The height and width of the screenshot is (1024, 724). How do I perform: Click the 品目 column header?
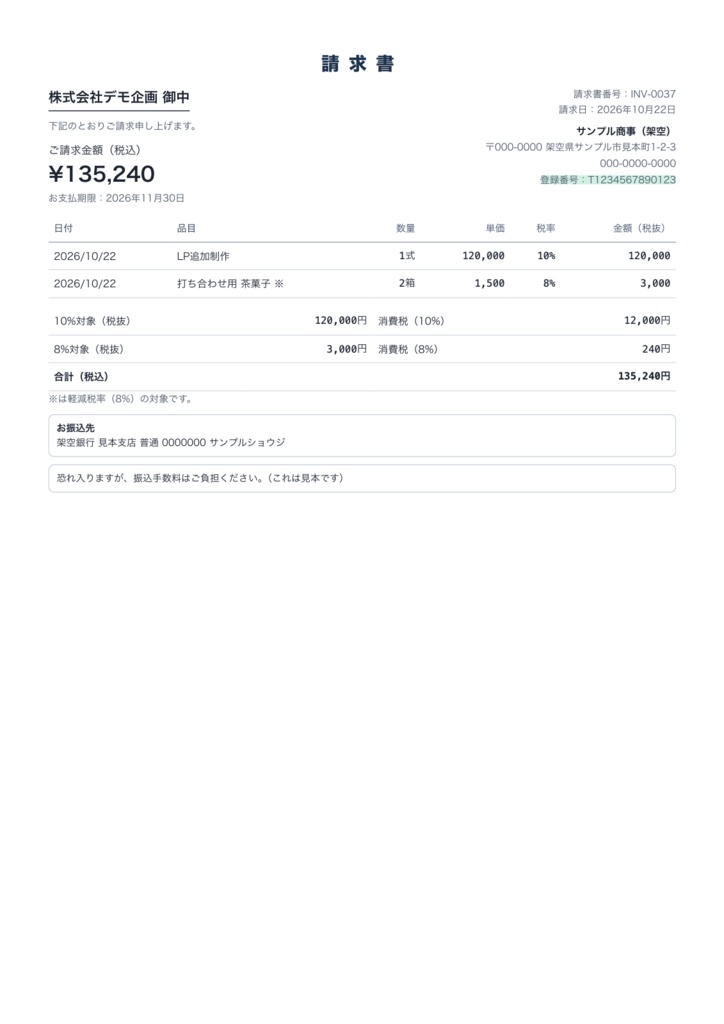186,228
